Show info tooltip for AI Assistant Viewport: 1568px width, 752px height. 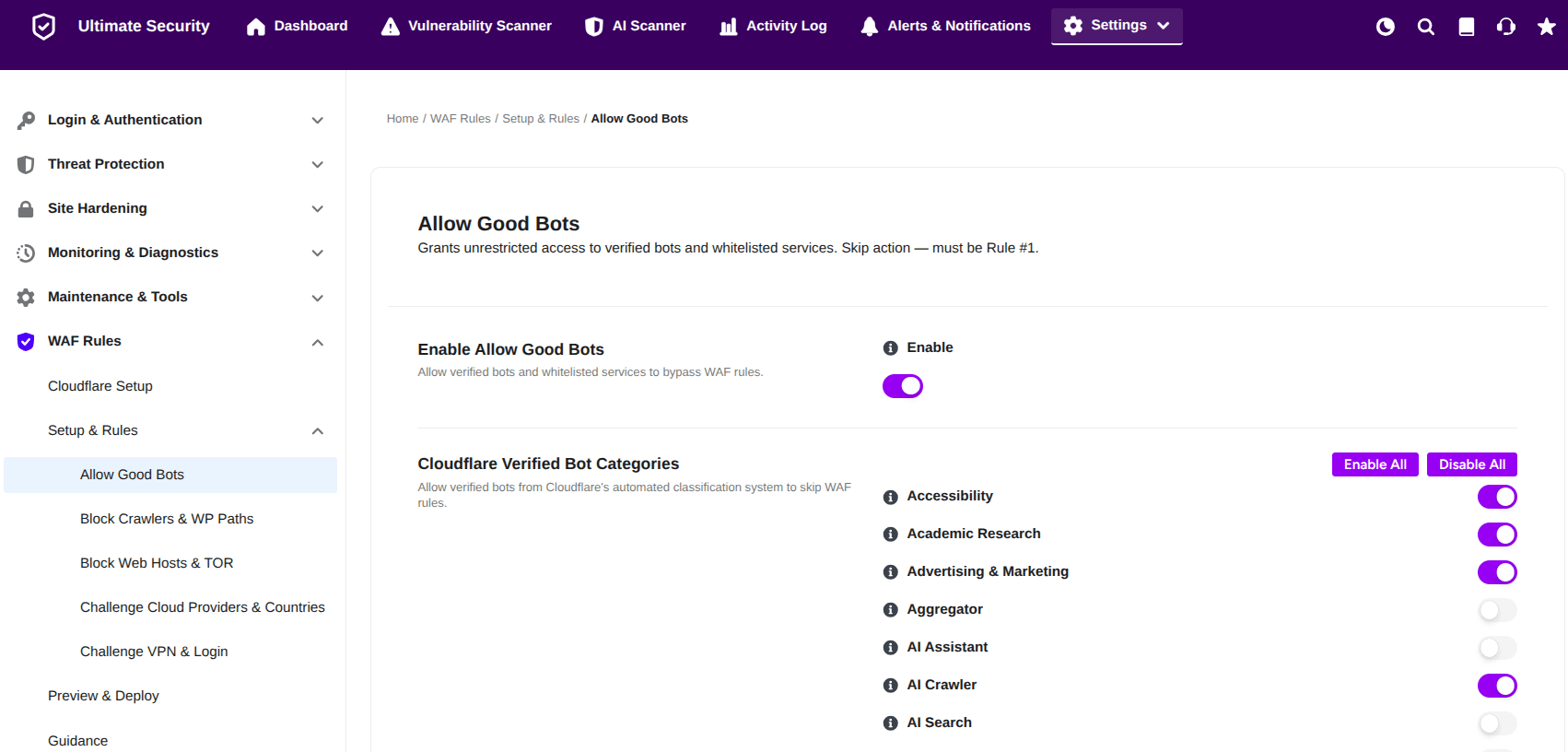tap(891, 648)
